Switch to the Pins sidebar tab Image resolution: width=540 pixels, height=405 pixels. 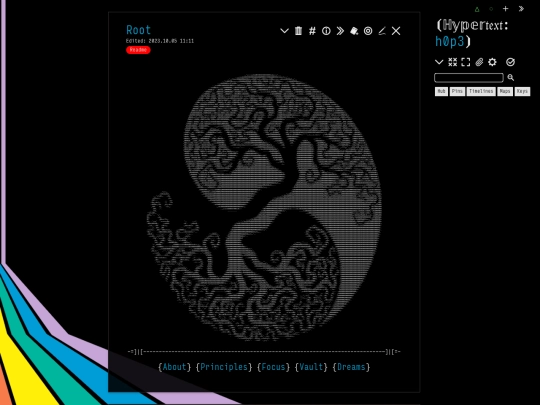pos(457,91)
